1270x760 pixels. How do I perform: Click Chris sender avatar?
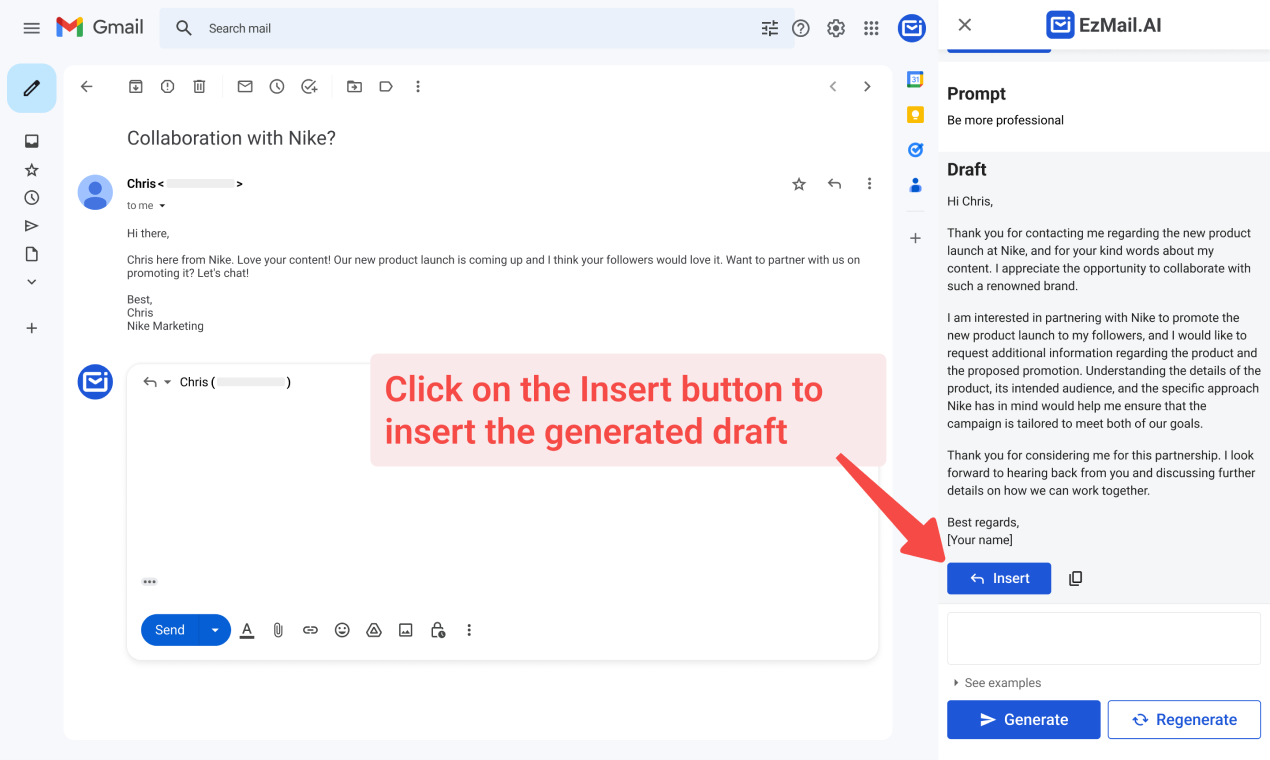(95, 192)
